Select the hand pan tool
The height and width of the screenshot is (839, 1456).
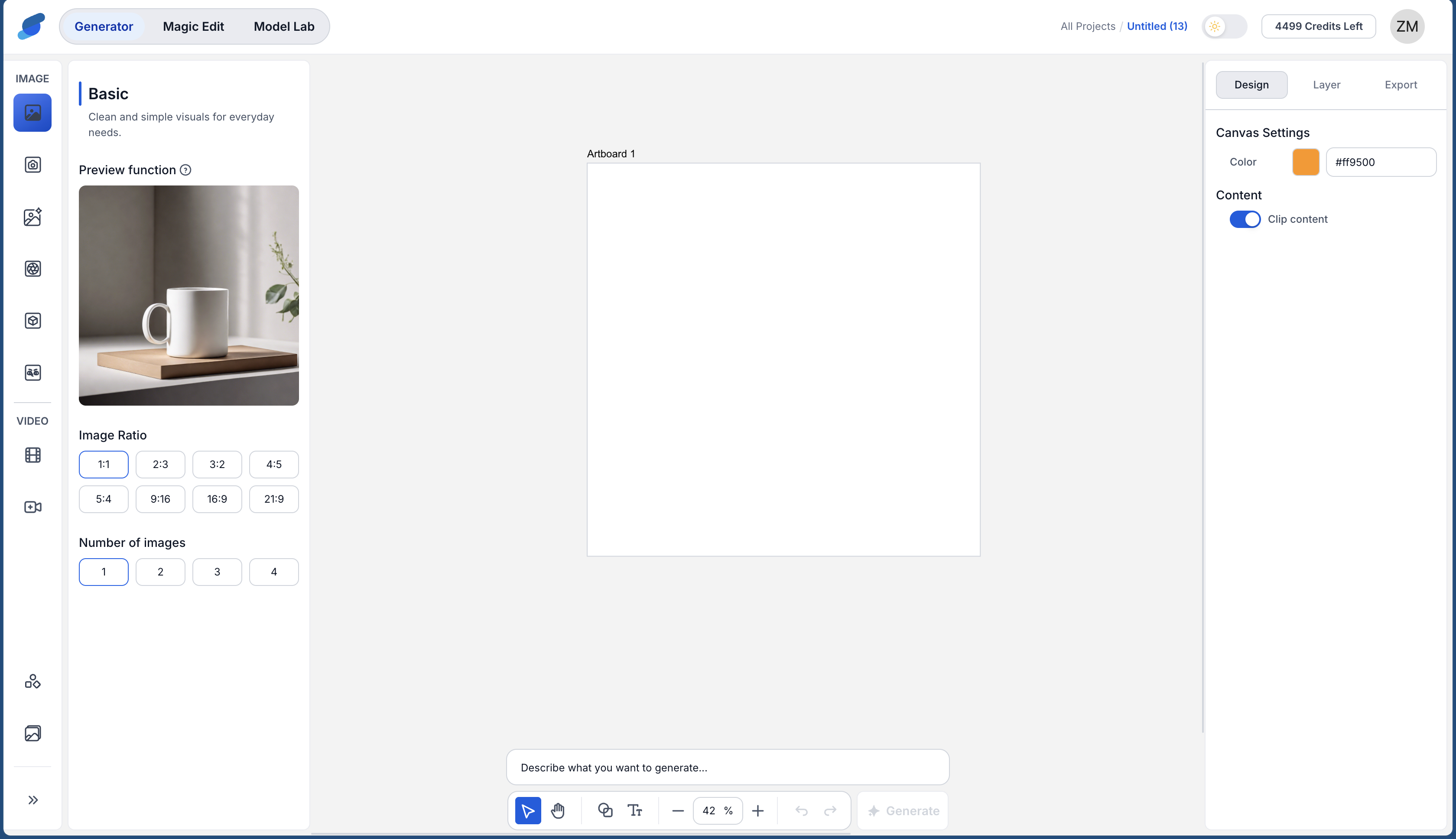tap(558, 811)
